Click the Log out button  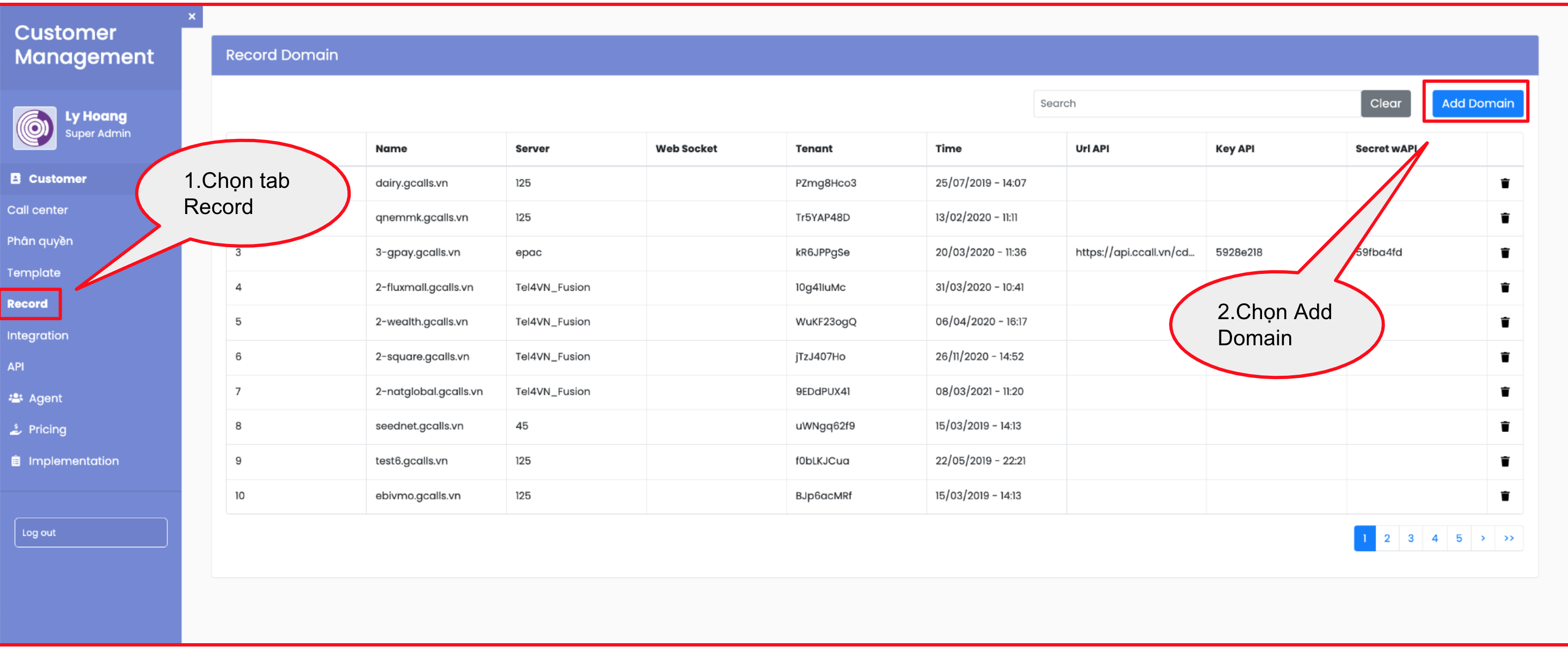[x=91, y=533]
